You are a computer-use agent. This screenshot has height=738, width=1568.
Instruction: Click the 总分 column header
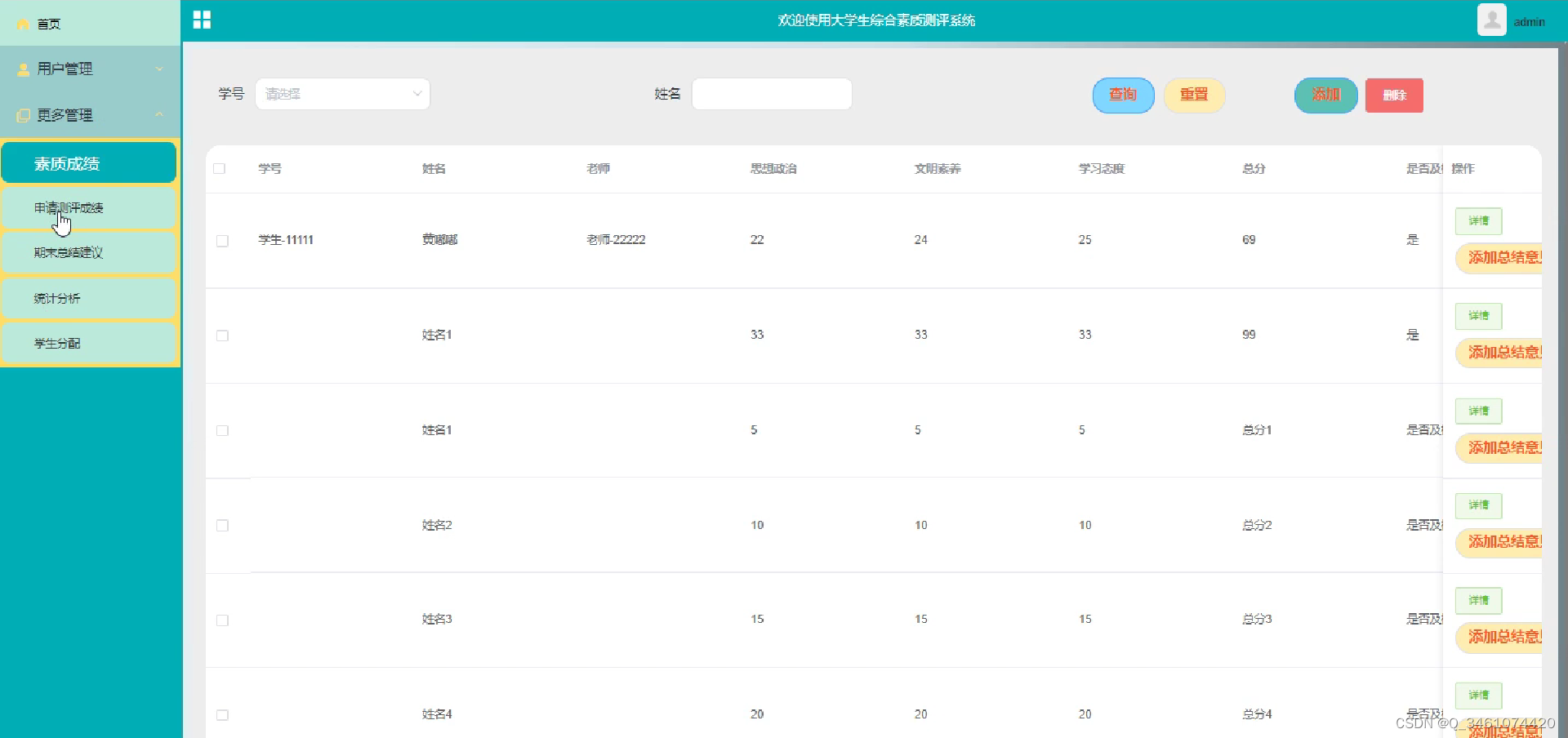(1254, 169)
